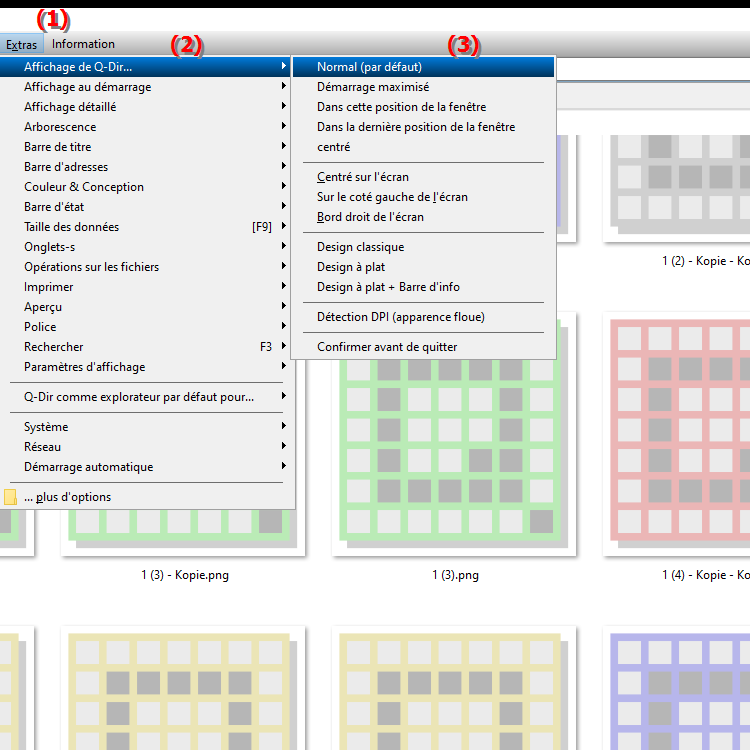
Task: Select thumbnail of 1 (3).png
Action: (x=454, y=457)
